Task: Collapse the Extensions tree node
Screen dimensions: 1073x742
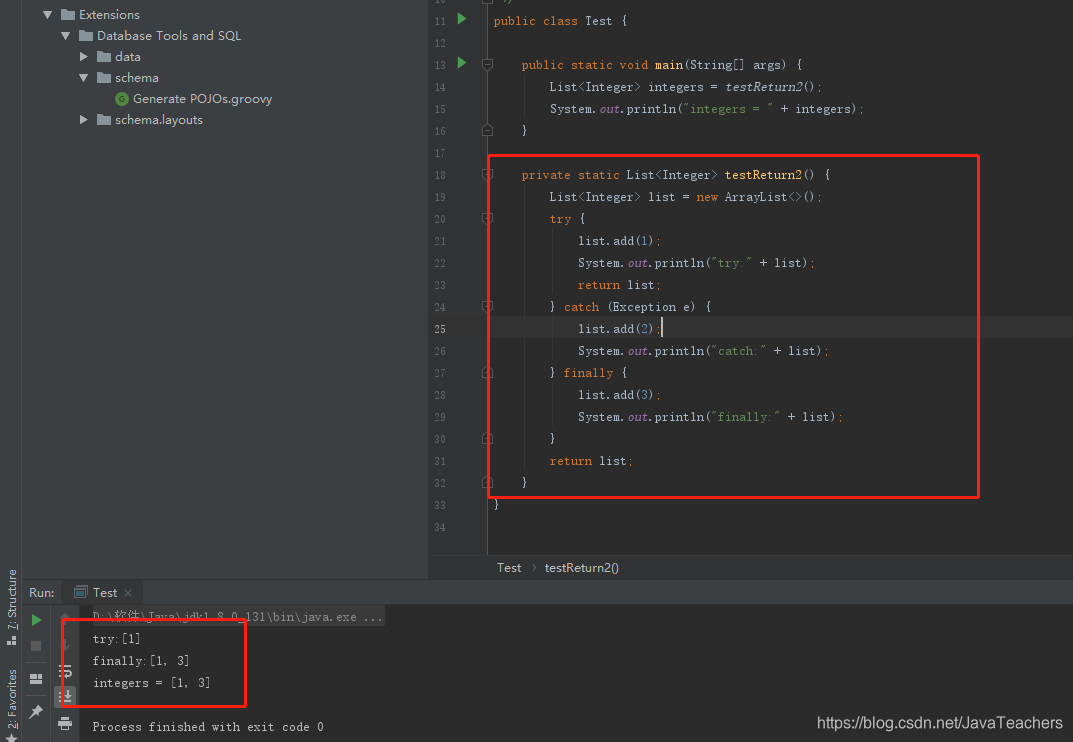Action: point(47,14)
